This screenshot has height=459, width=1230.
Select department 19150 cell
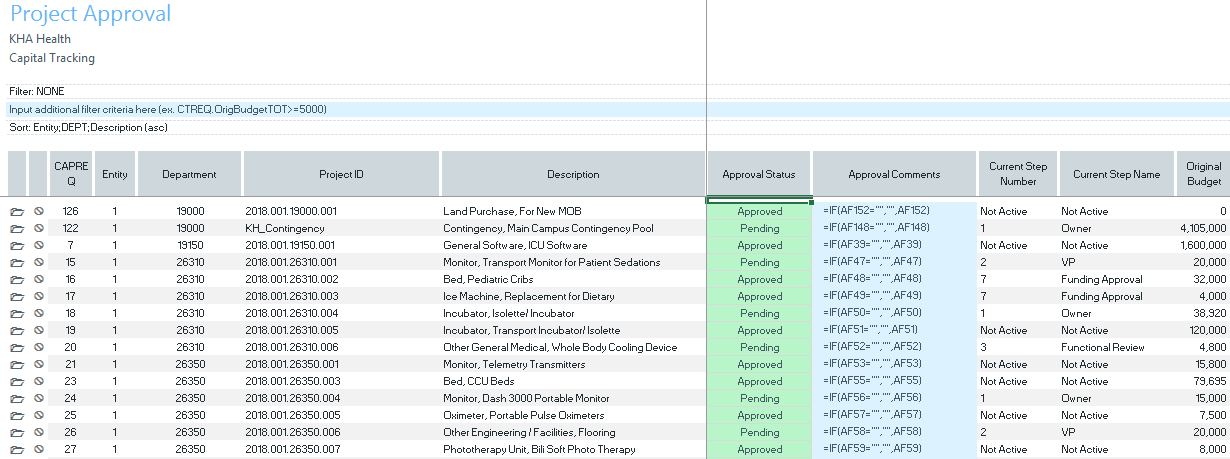190,246
